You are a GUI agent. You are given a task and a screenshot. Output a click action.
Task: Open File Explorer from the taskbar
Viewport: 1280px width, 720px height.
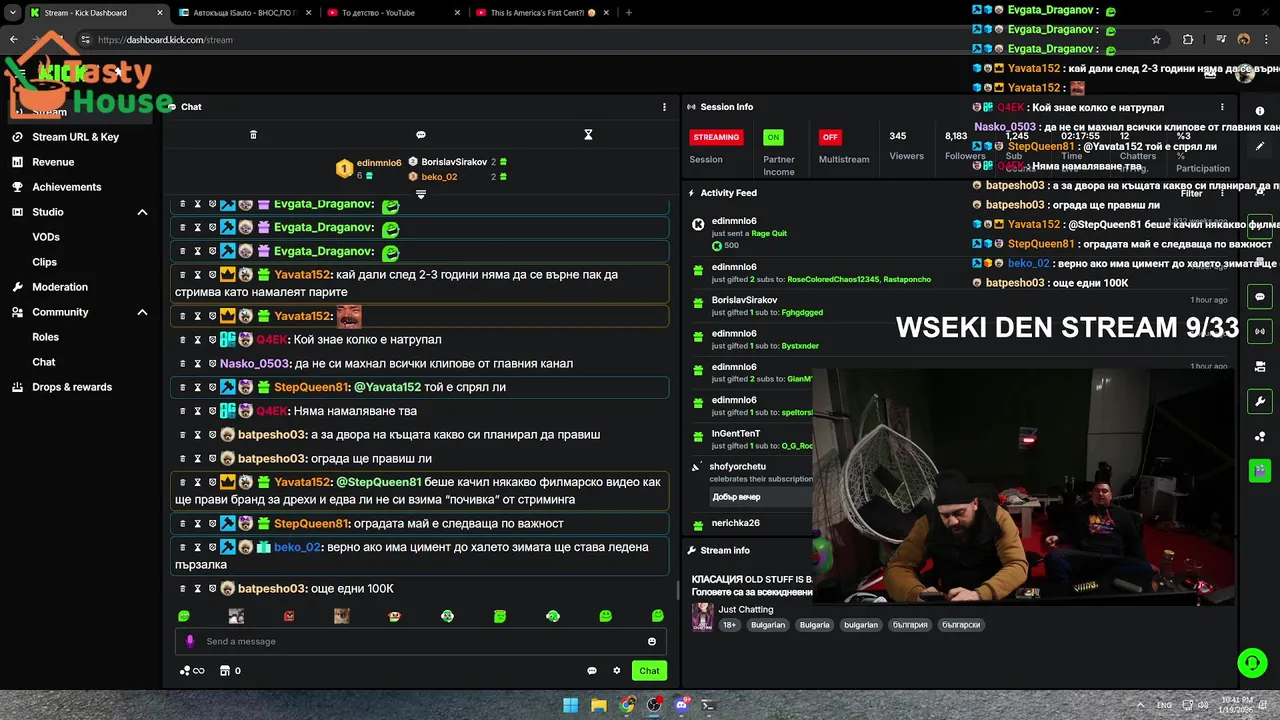pos(598,705)
